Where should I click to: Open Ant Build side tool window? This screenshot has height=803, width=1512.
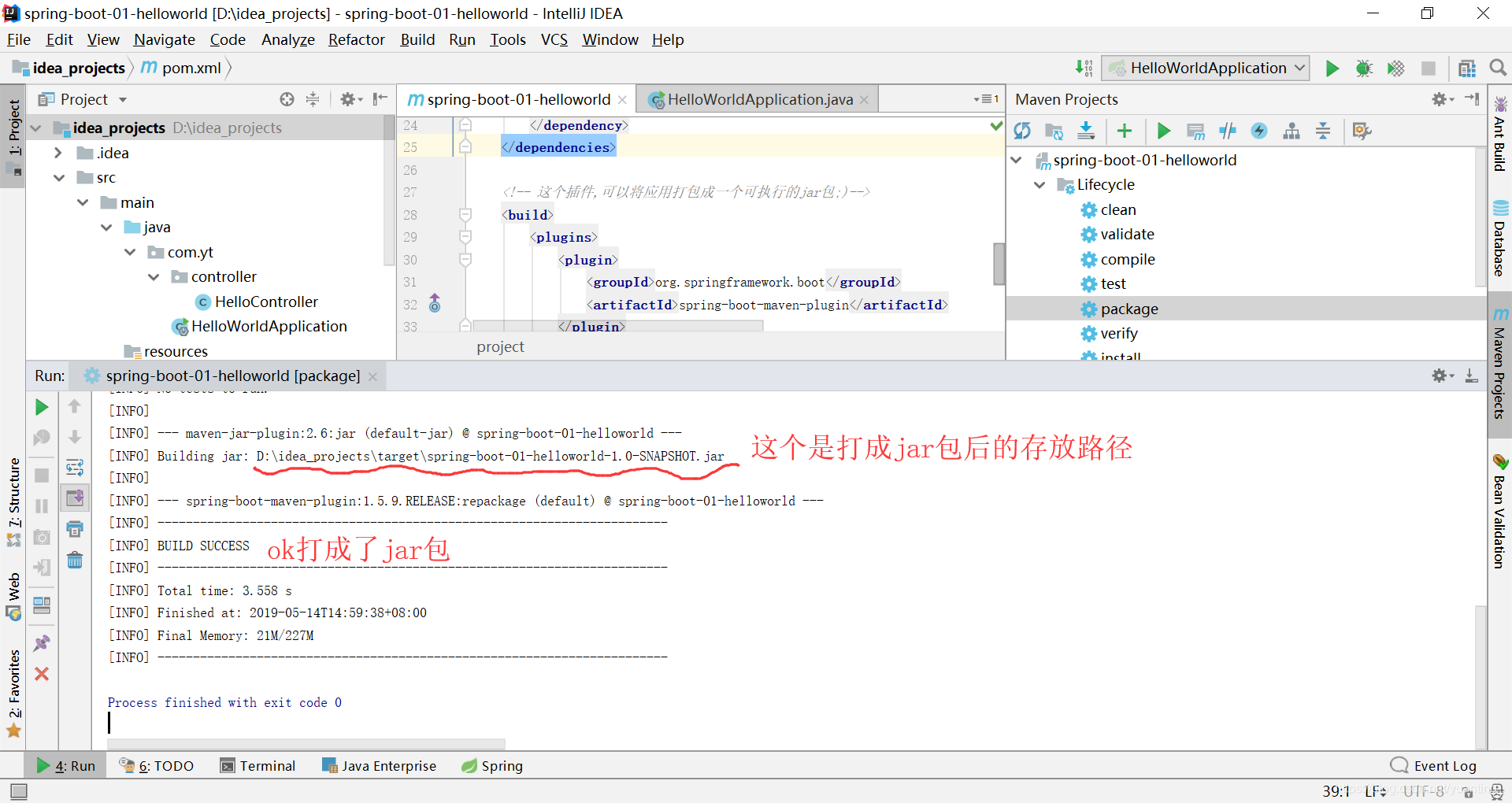click(1499, 135)
